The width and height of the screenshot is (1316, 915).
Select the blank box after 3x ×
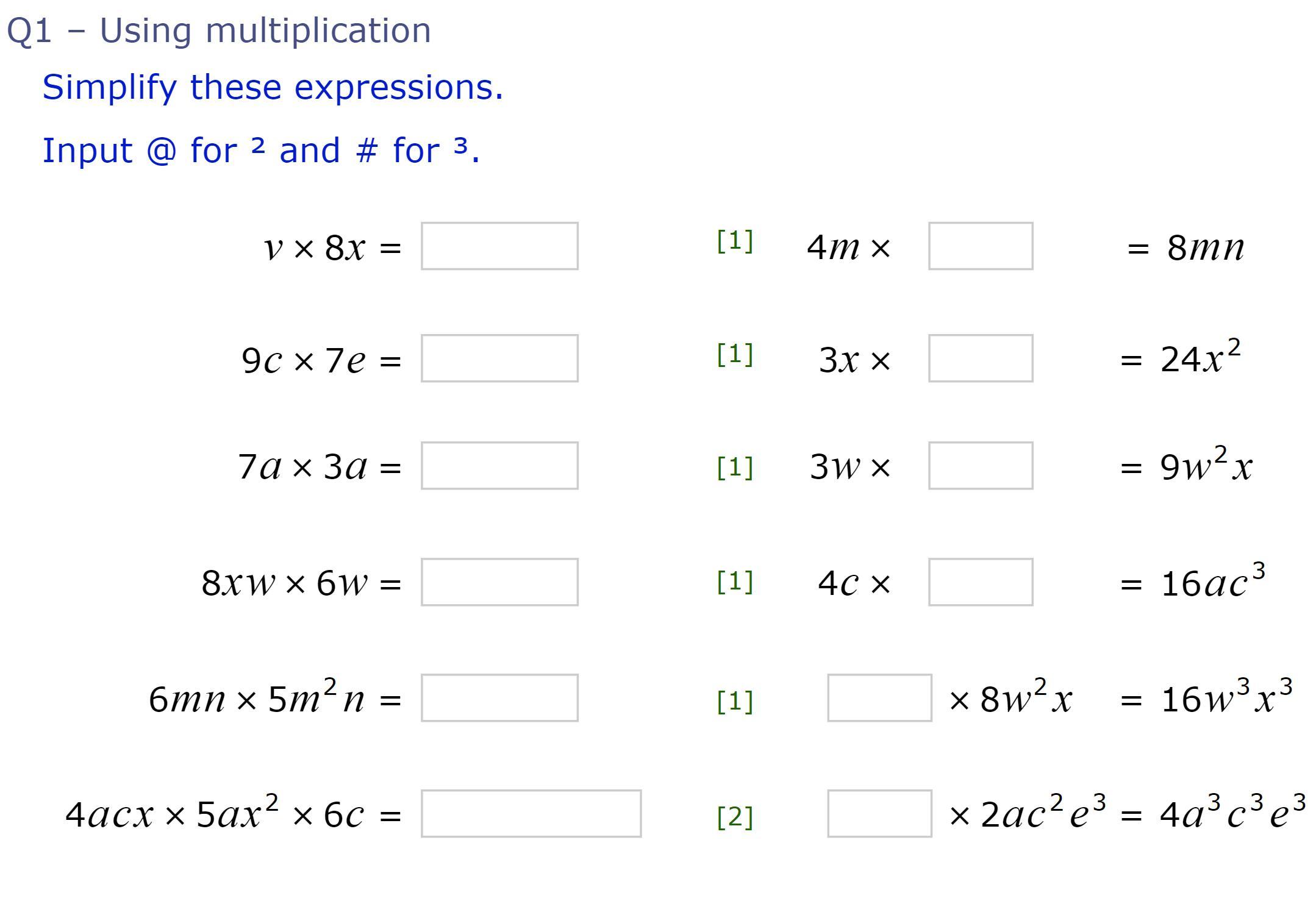point(981,358)
